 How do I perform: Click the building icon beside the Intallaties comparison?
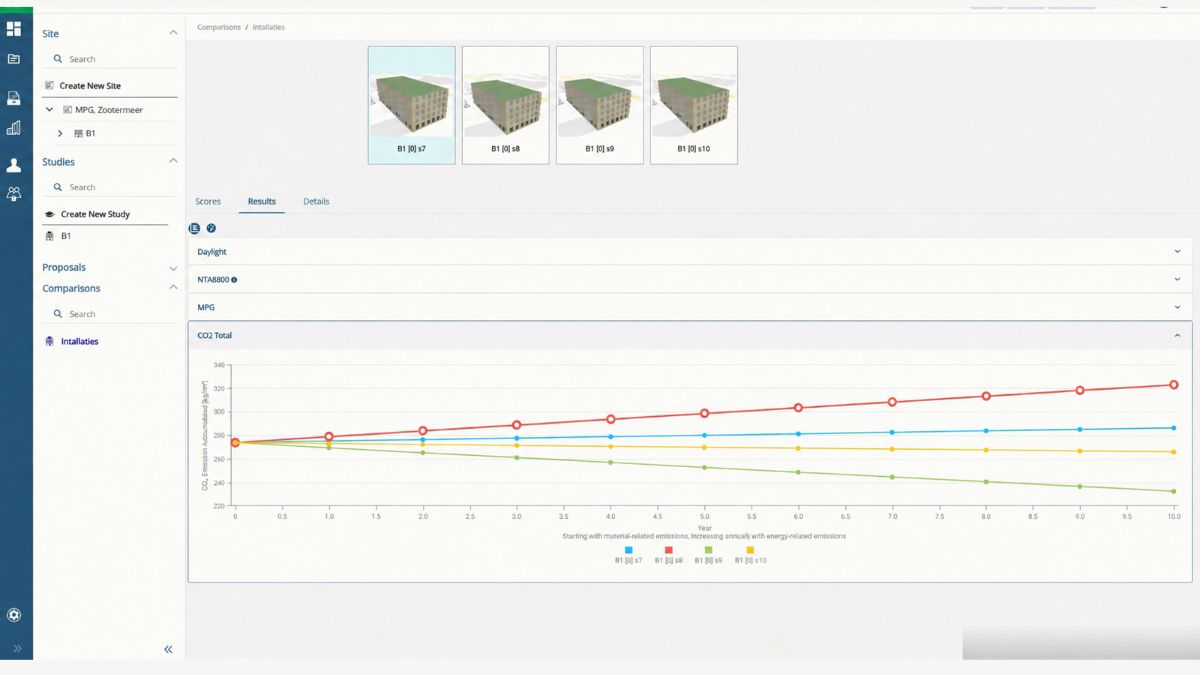pos(50,341)
